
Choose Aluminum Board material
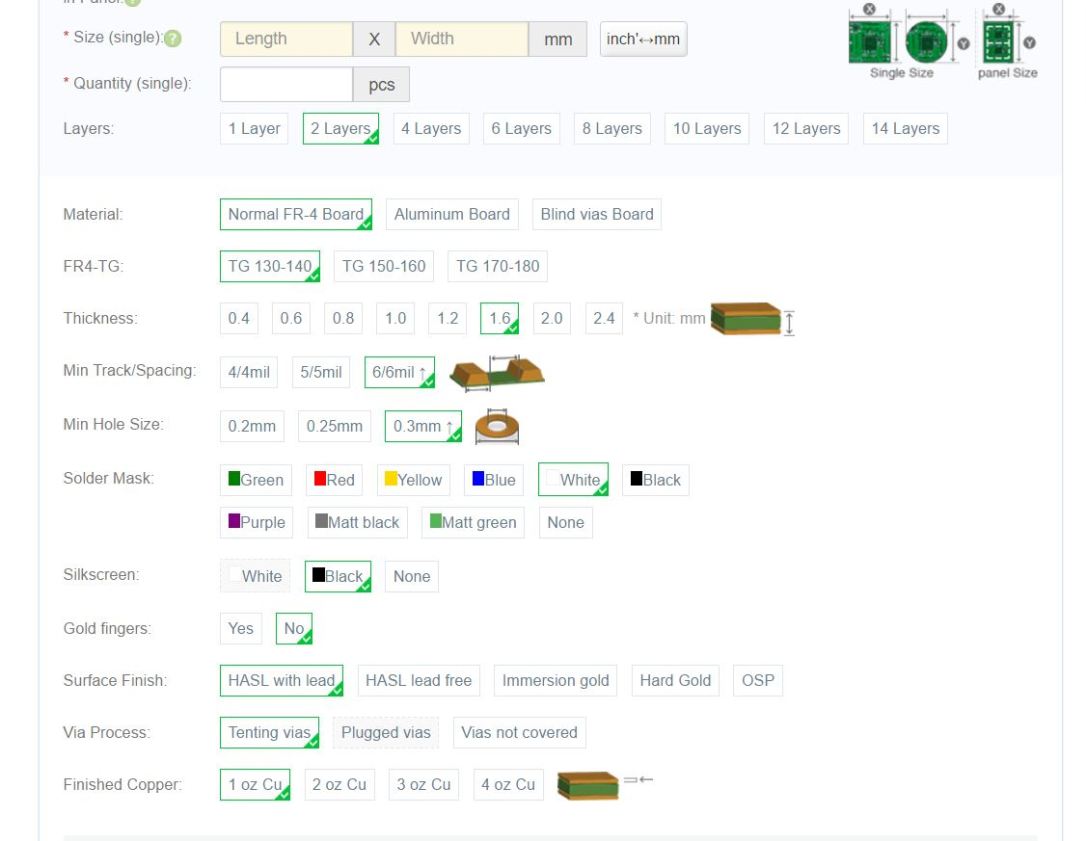click(452, 214)
